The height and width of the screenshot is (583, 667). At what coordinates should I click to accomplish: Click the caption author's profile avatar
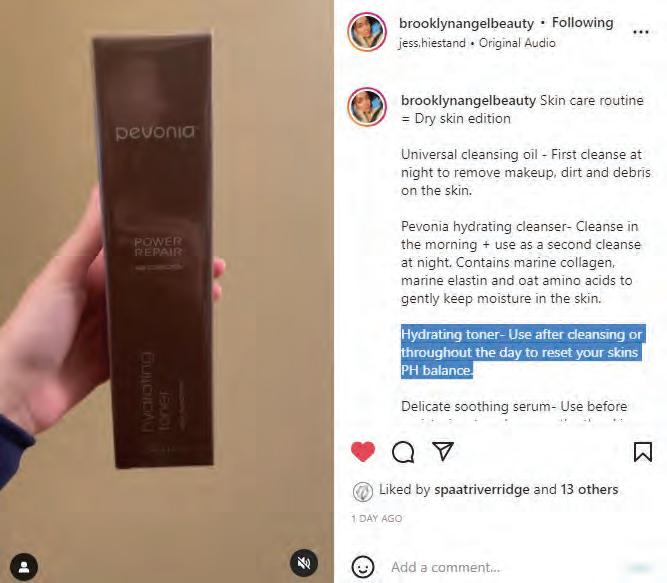click(367, 107)
